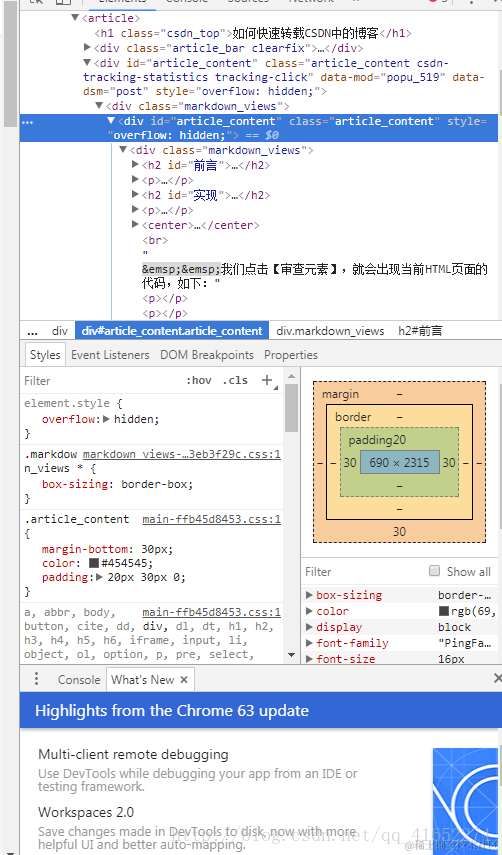
Task: Collapse the outer div csdn-tracking-statistics node
Action: coord(87,63)
